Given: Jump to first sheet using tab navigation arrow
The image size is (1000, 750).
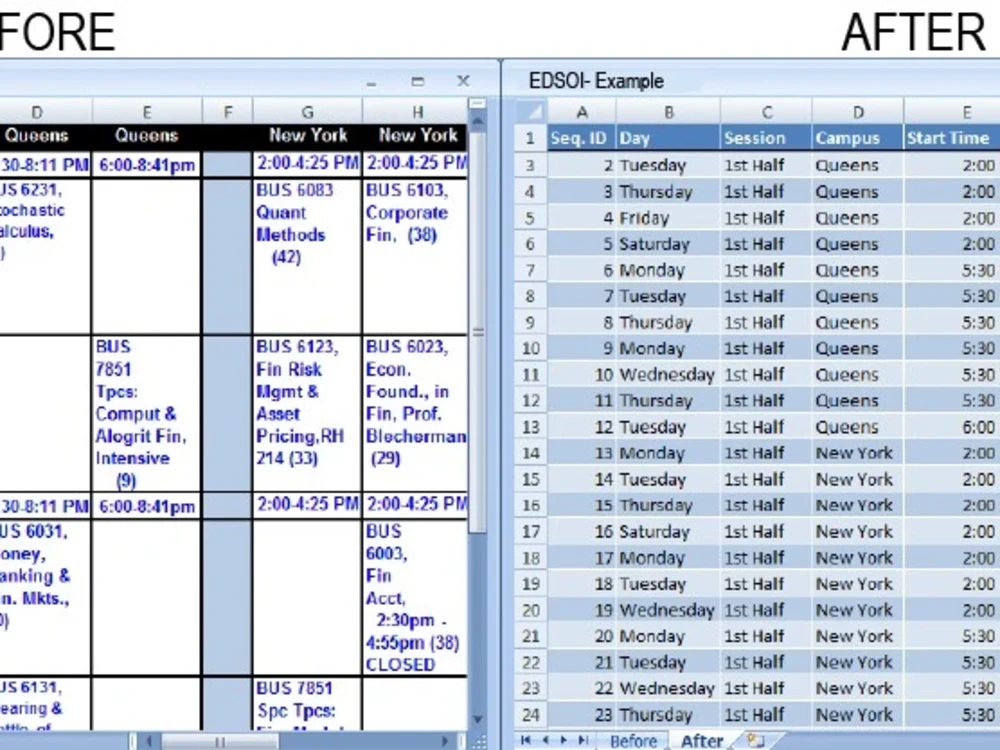Looking at the screenshot, I should [526, 740].
